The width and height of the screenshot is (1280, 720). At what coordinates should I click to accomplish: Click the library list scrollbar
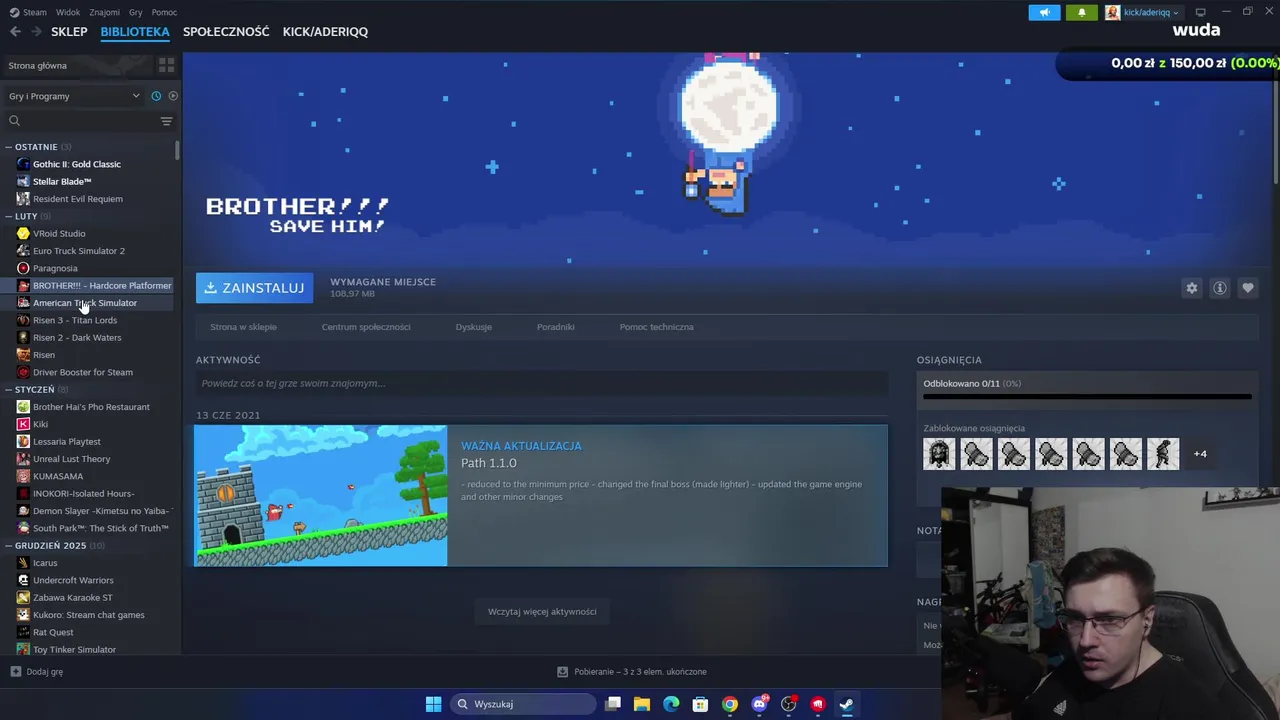177,150
